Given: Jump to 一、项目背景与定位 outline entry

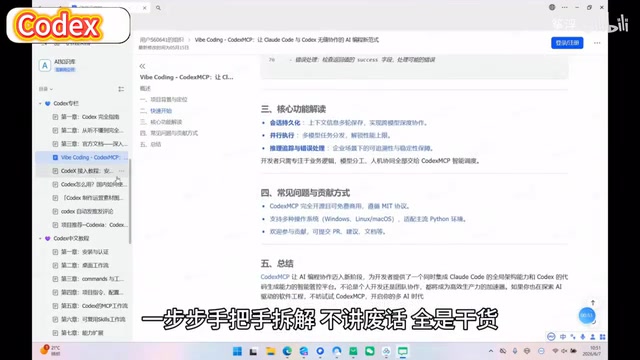Looking at the screenshot, I should coord(163,100).
